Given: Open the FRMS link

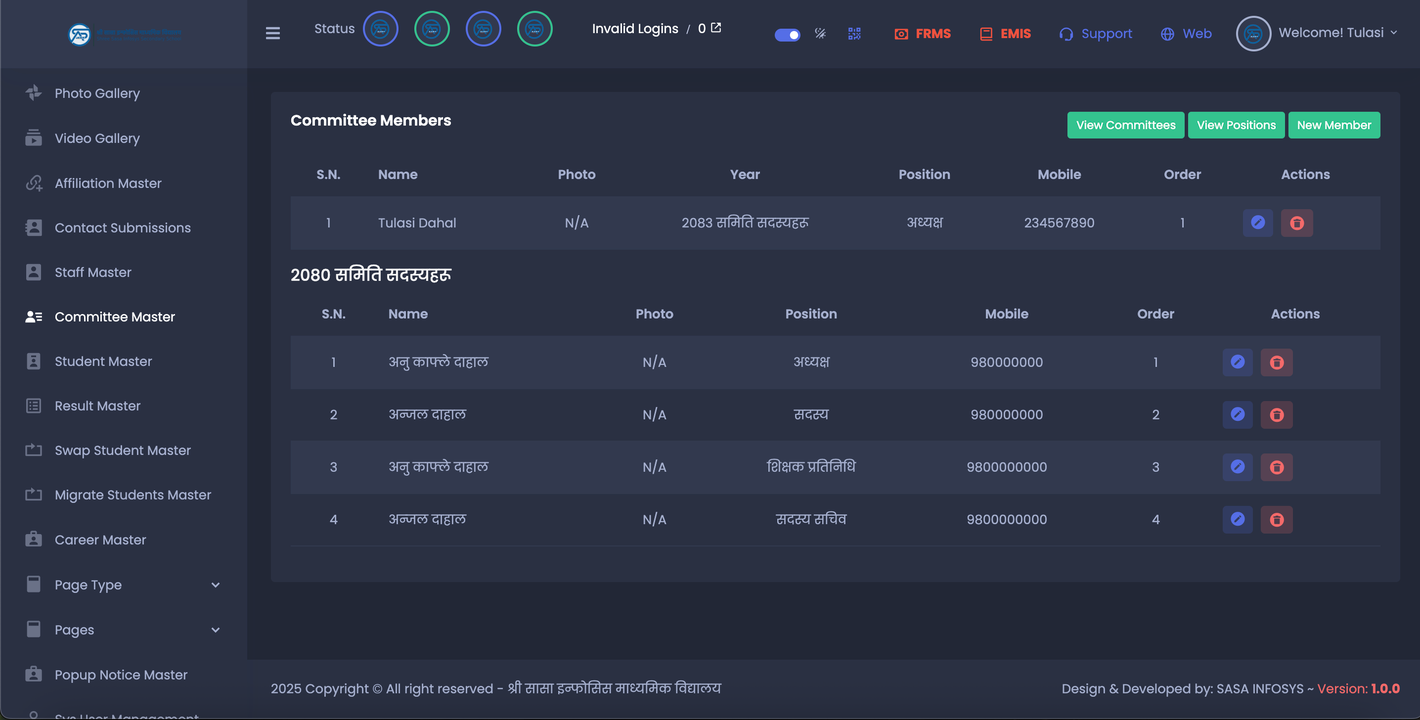Looking at the screenshot, I should point(922,34).
